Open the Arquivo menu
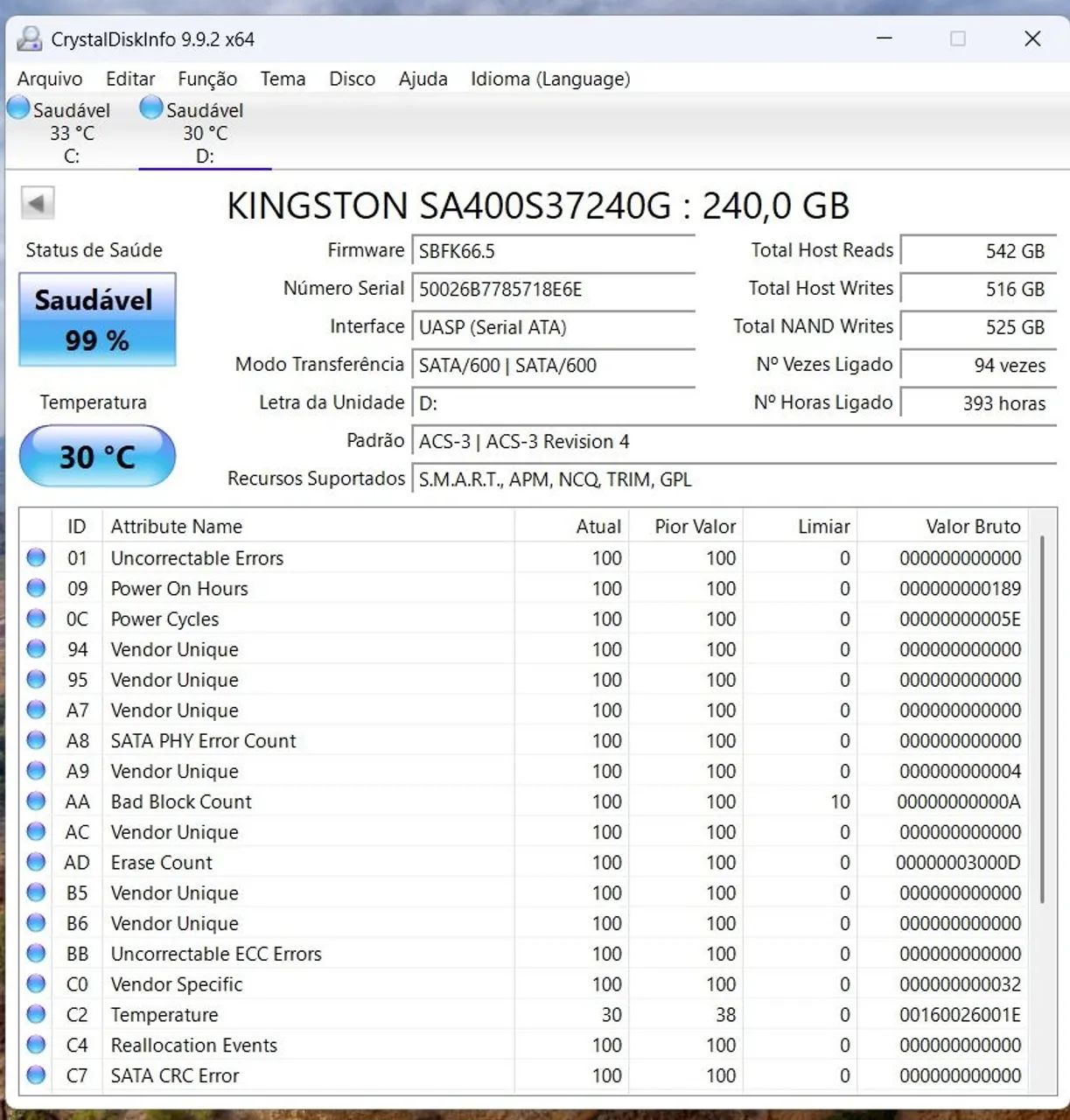 [50, 79]
